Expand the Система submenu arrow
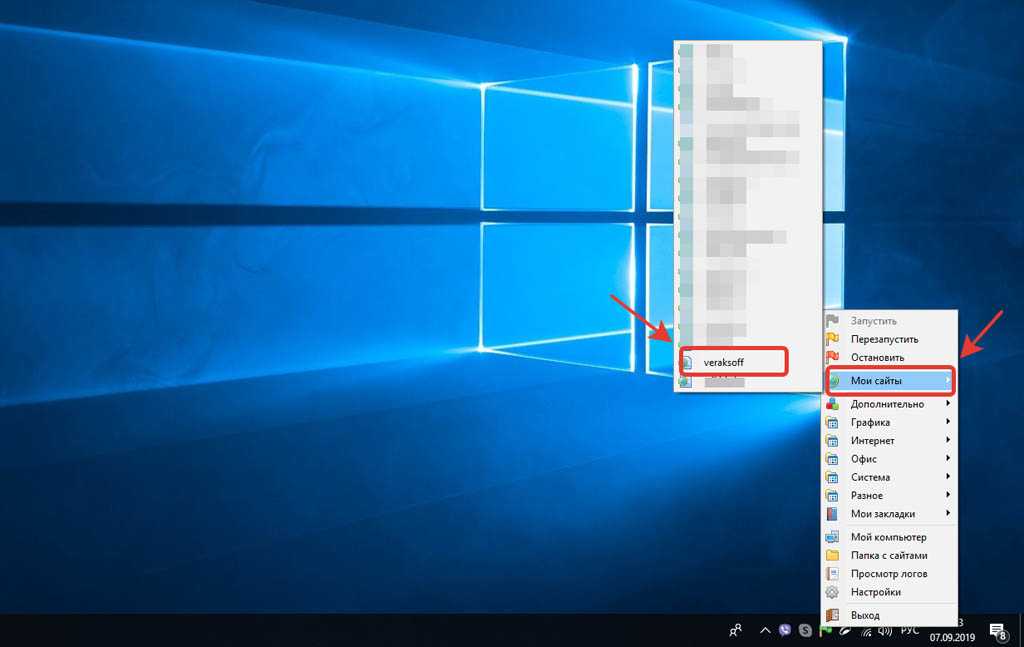The image size is (1024, 647). [948, 477]
